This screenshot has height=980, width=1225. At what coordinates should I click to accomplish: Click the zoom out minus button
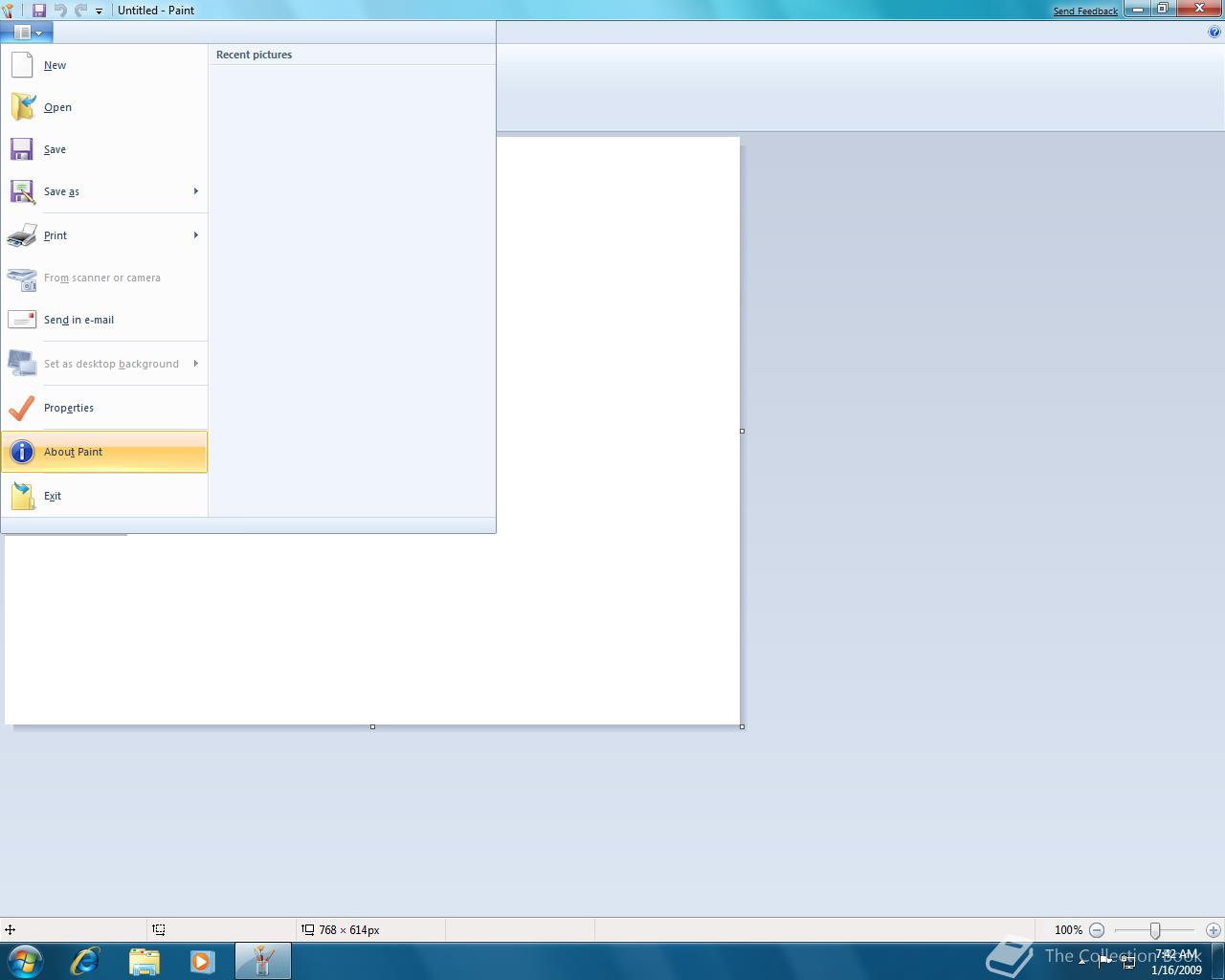pos(1097,930)
